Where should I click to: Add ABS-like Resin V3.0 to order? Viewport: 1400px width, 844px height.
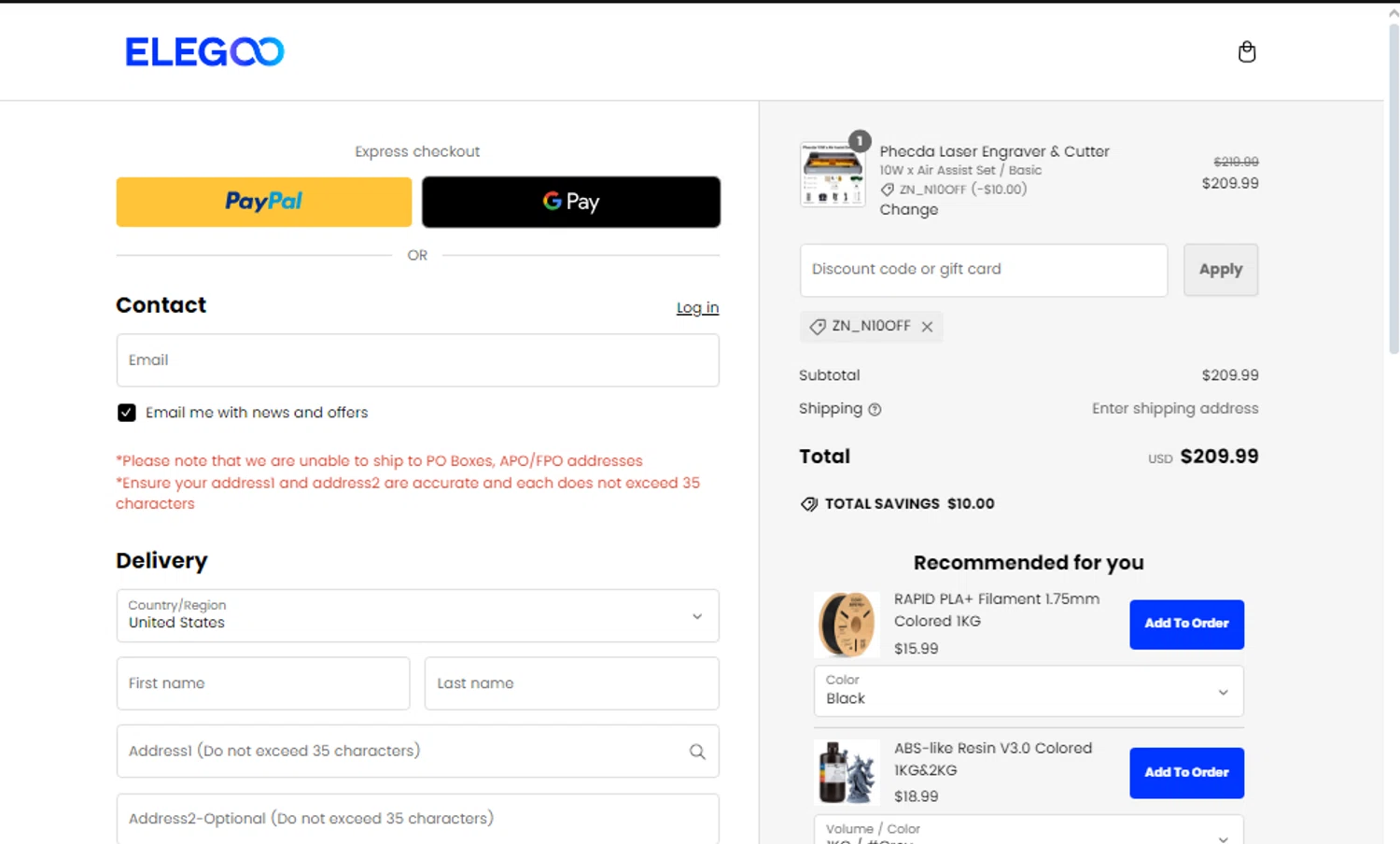click(1186, 772)
